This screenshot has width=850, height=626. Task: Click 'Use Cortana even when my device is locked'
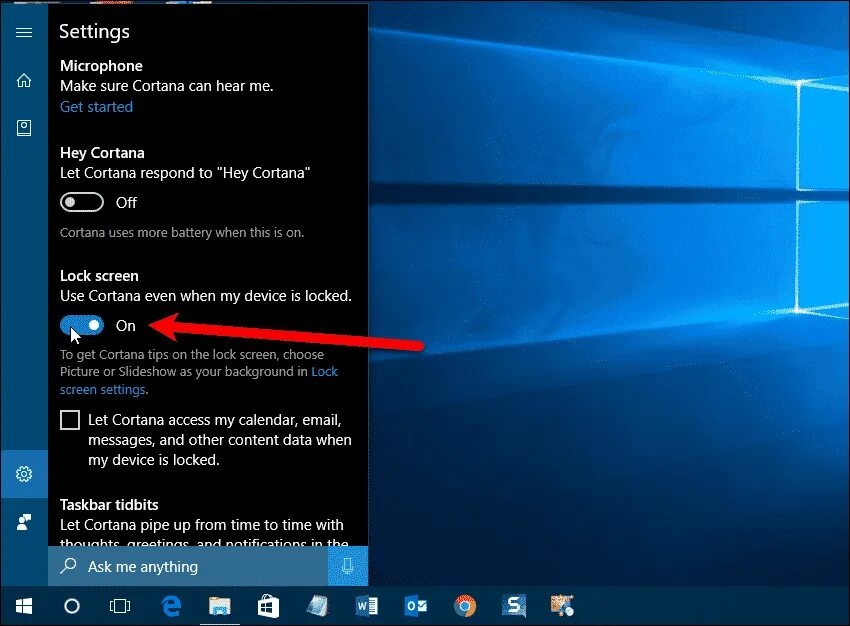[206, 296]
